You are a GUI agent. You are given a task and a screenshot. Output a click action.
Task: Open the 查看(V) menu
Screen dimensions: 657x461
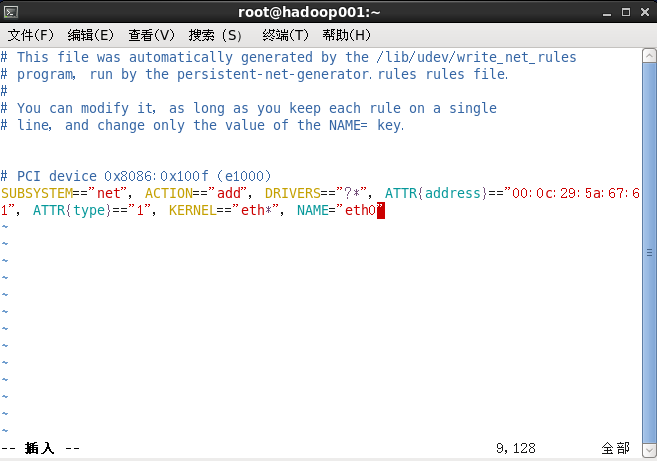pyautogui.click(x=151, y=35)
